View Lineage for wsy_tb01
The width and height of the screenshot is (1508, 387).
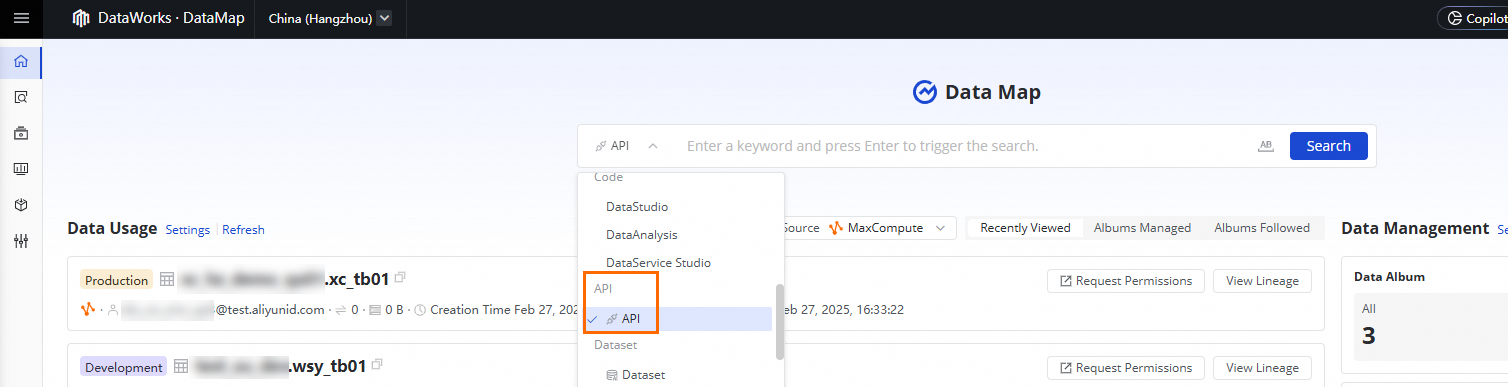1262,367
